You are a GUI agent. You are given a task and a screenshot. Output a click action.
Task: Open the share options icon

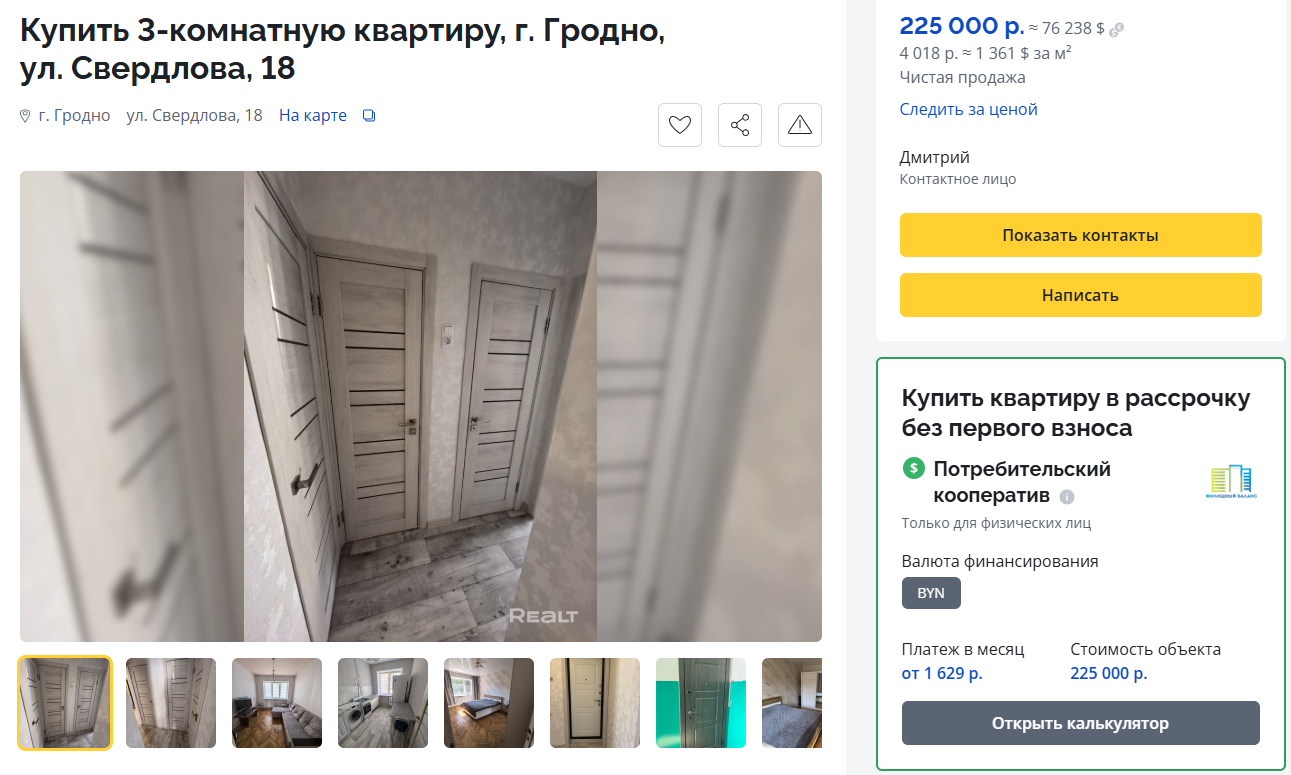click(x=740, y=125)
